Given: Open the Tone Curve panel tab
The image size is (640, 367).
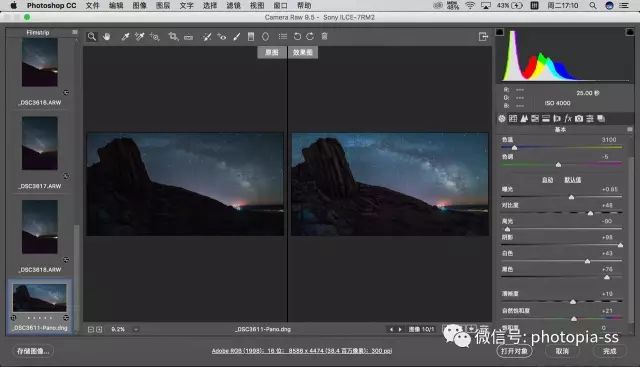Looking at the screenshot, I should 513,119.
